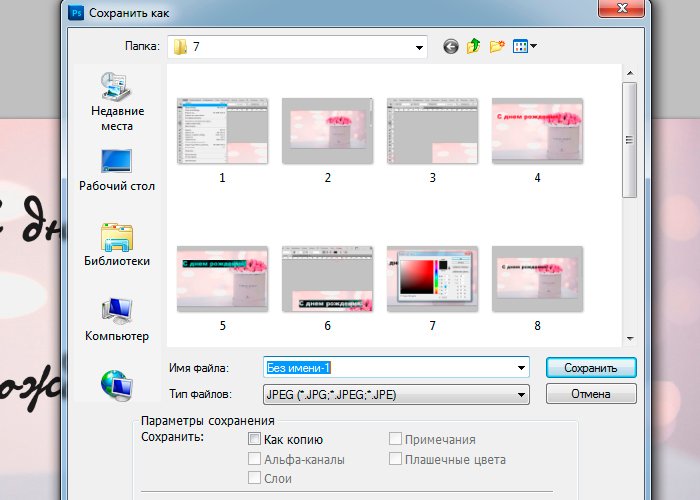Click the Имя файла text field

pyautogui.click(x=390, y=368)
